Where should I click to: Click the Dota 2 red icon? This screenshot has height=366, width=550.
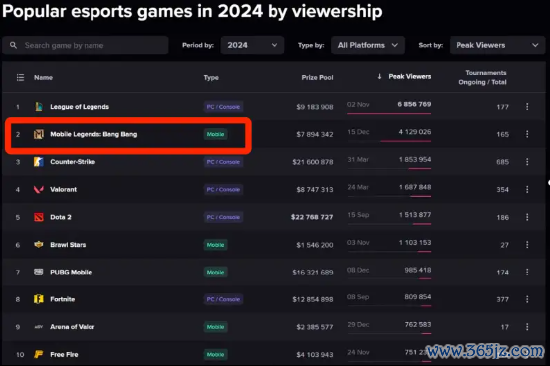(39, 217)
